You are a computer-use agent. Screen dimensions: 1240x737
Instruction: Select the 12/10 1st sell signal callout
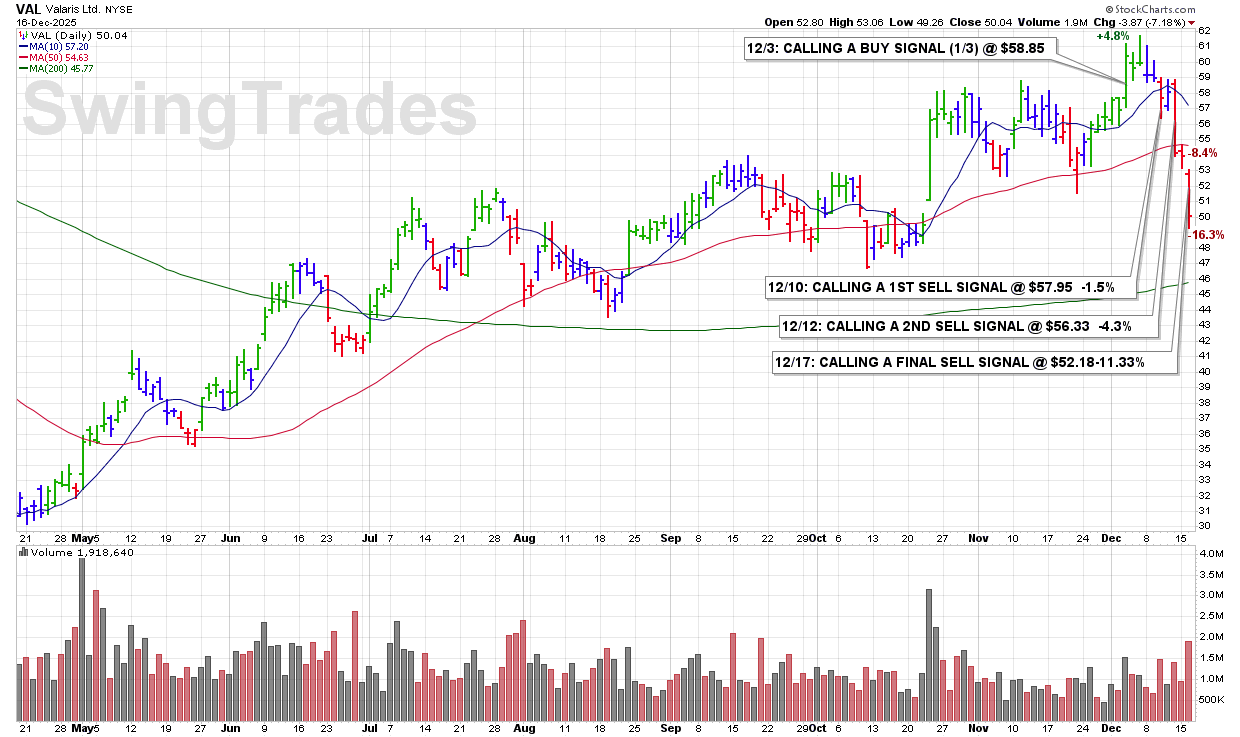947,287
